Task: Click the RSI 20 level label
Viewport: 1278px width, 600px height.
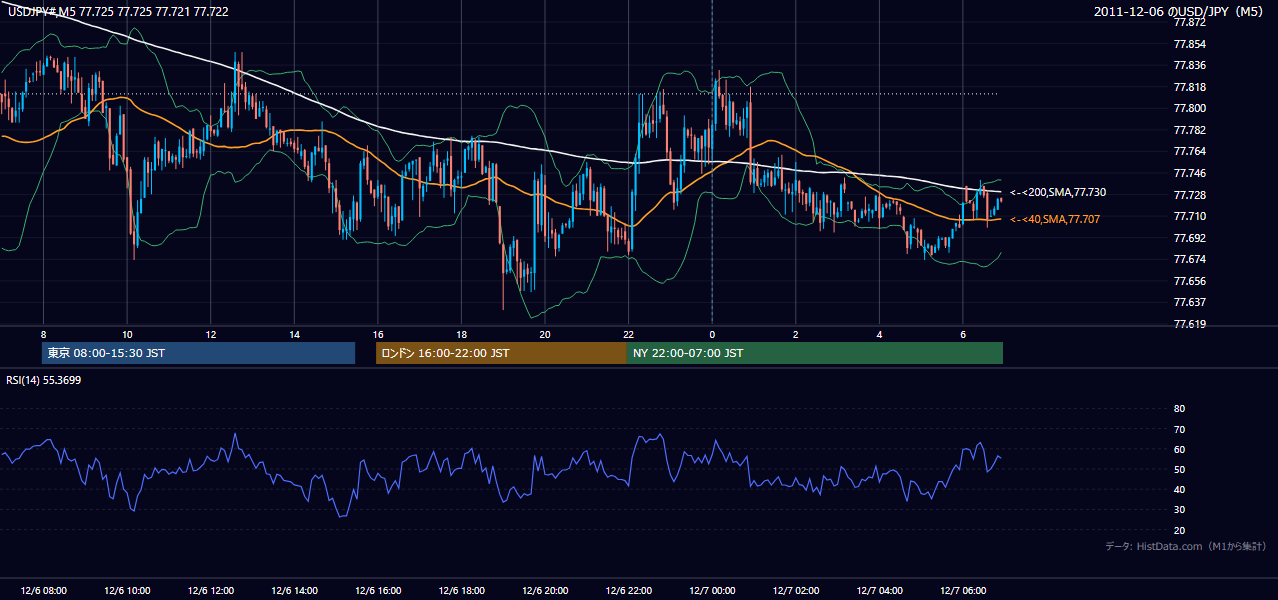Action: (1179, 530)
